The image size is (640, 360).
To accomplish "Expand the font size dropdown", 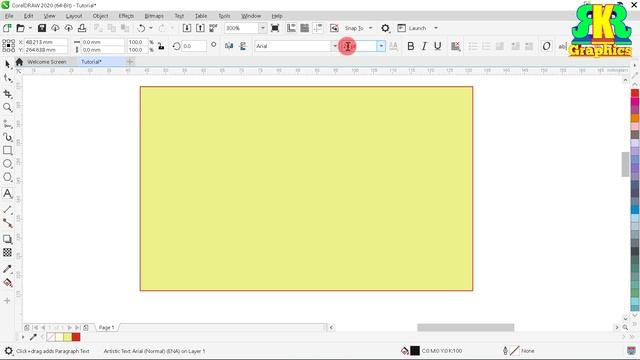I will (x=381, y=46).
